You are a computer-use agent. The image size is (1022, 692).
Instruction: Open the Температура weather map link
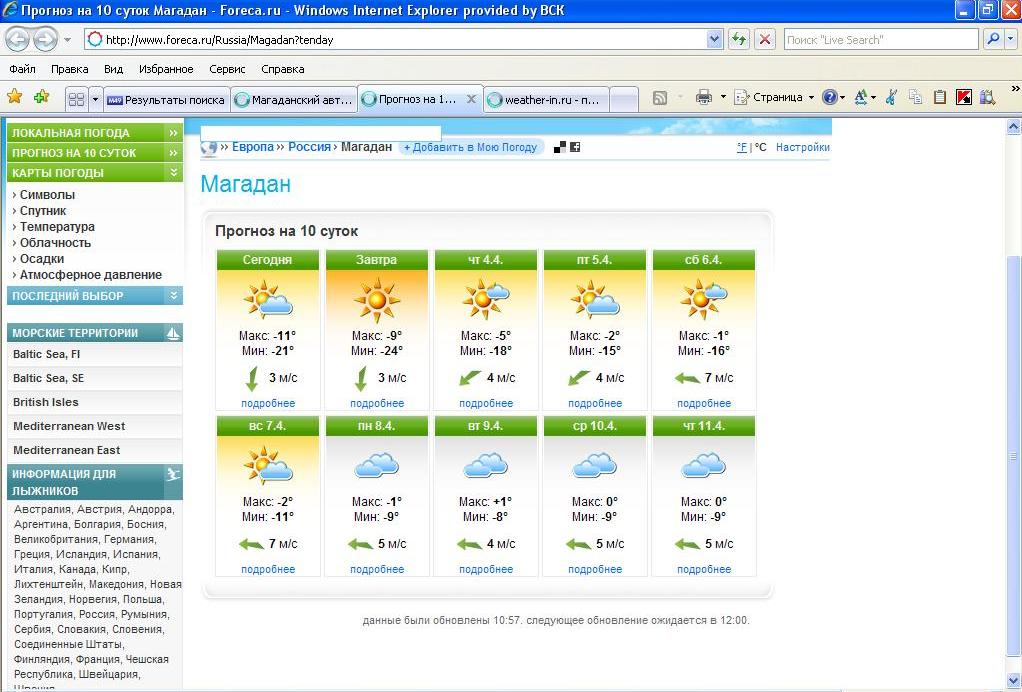(x=57, y=227)
